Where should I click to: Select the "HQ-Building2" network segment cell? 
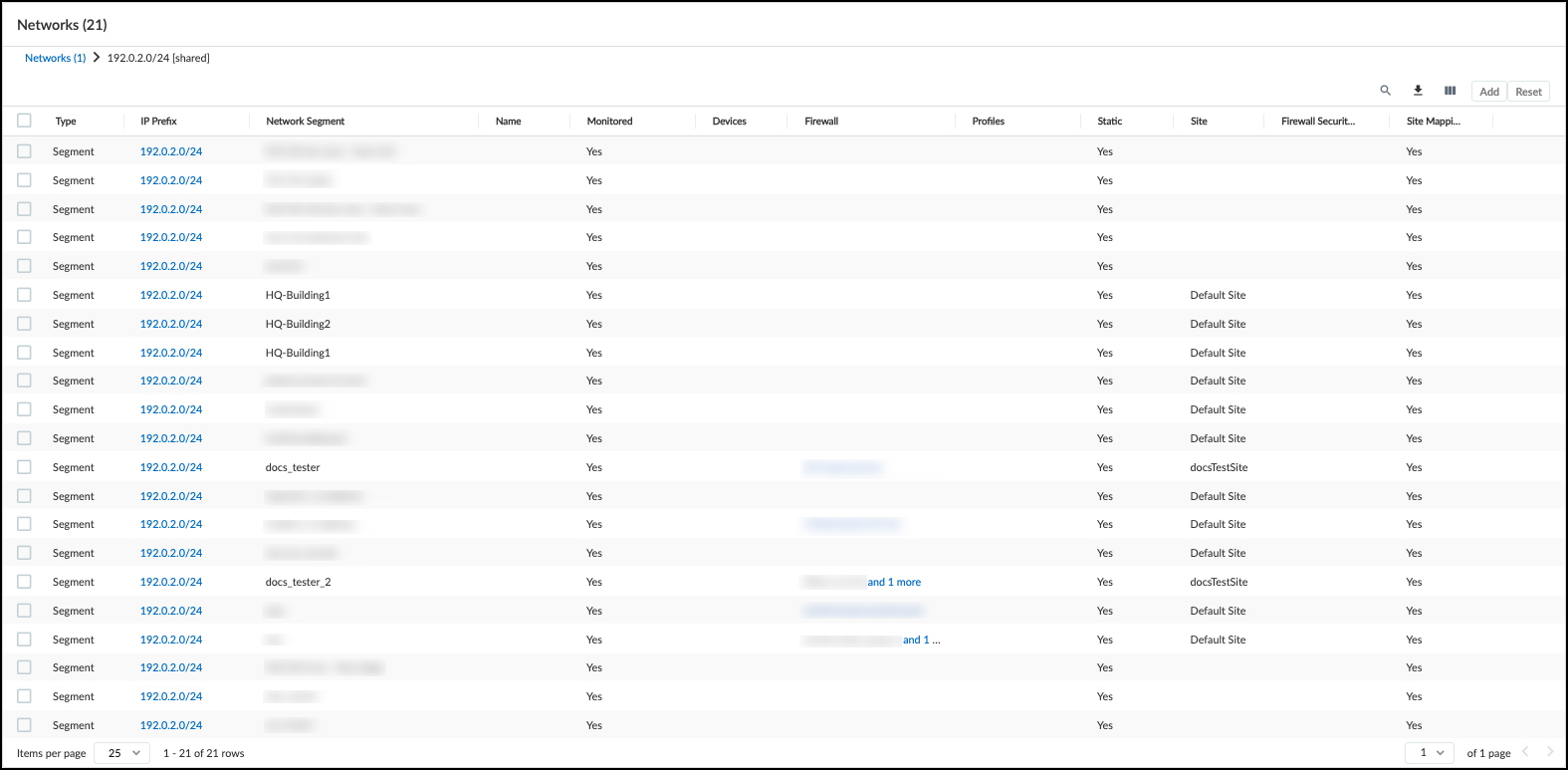pos(298,324)
